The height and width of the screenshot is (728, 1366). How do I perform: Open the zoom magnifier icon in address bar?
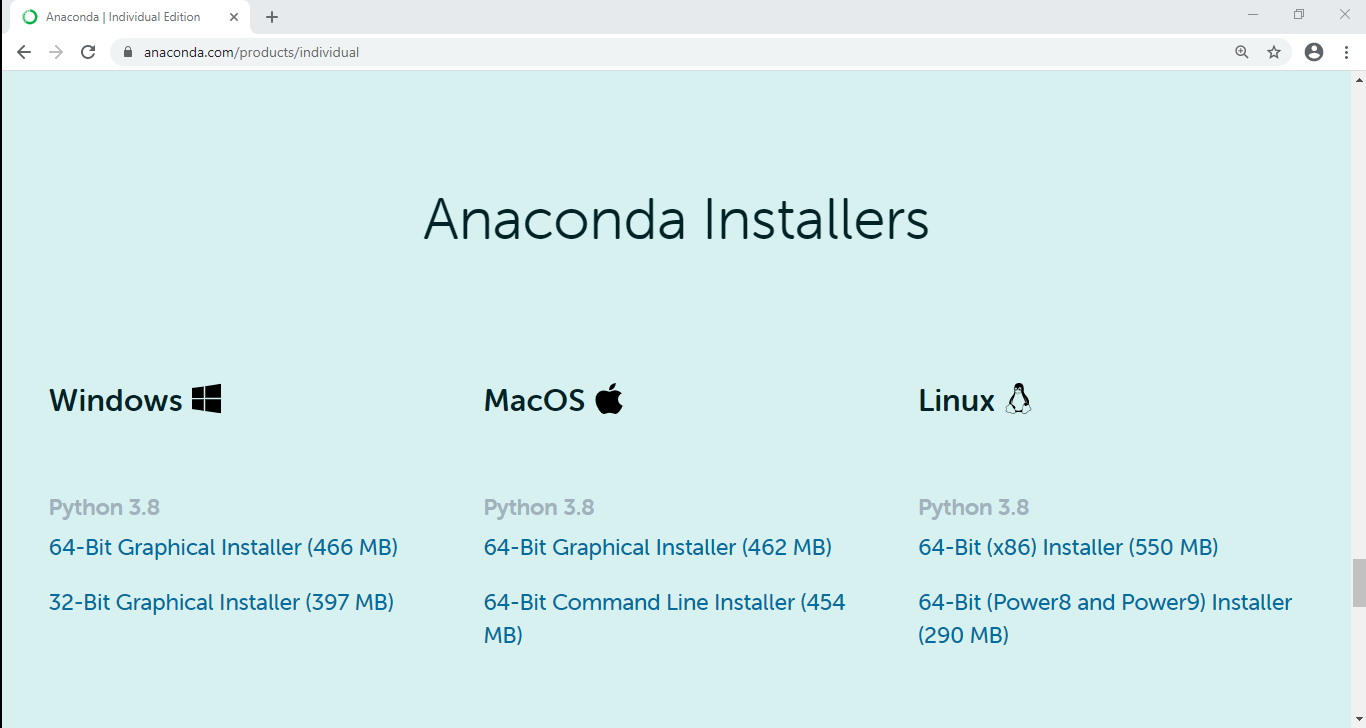pyautogui.click(x=1242, y=52)
